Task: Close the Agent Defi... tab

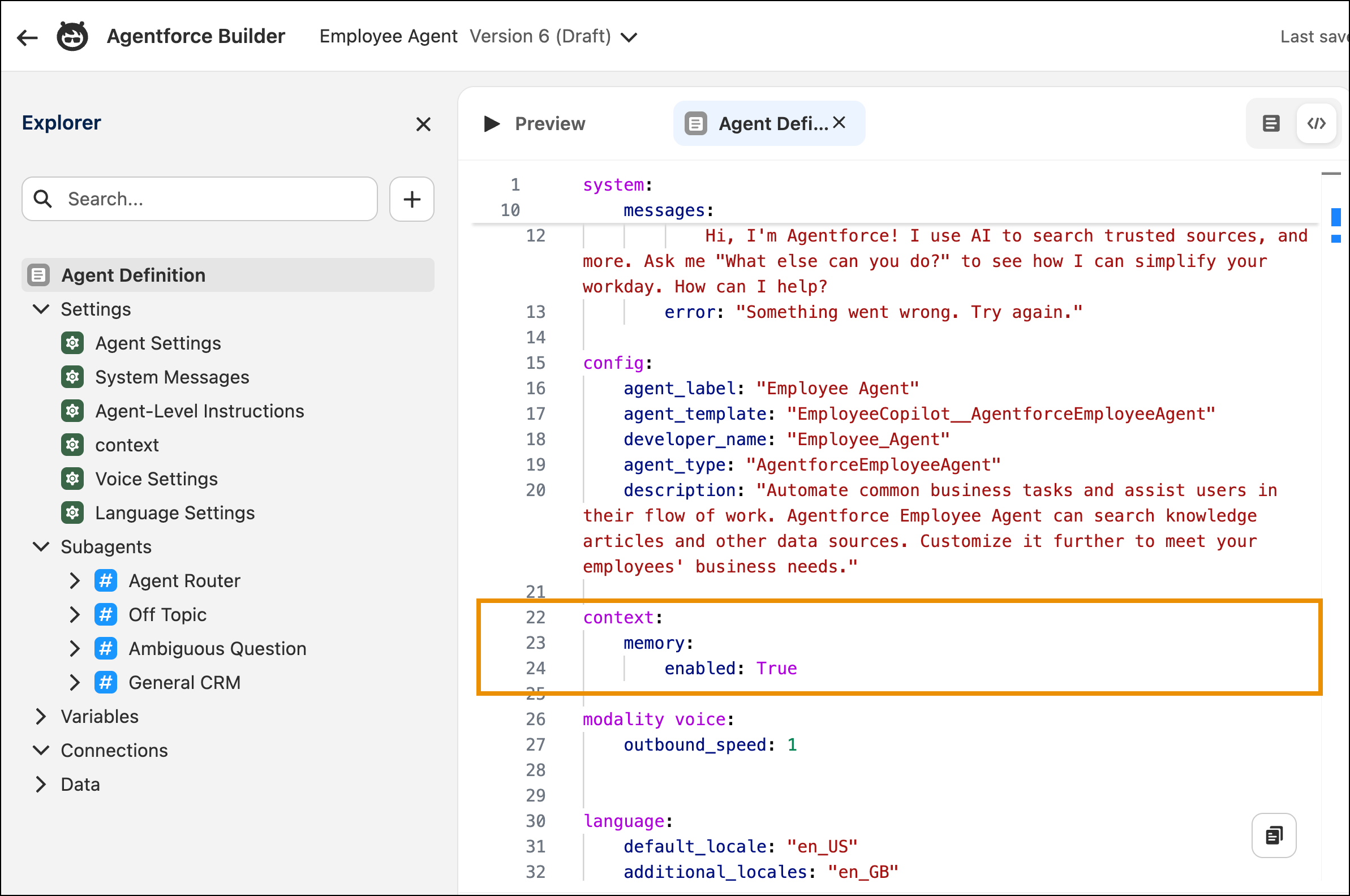Action: coord(839,122)
